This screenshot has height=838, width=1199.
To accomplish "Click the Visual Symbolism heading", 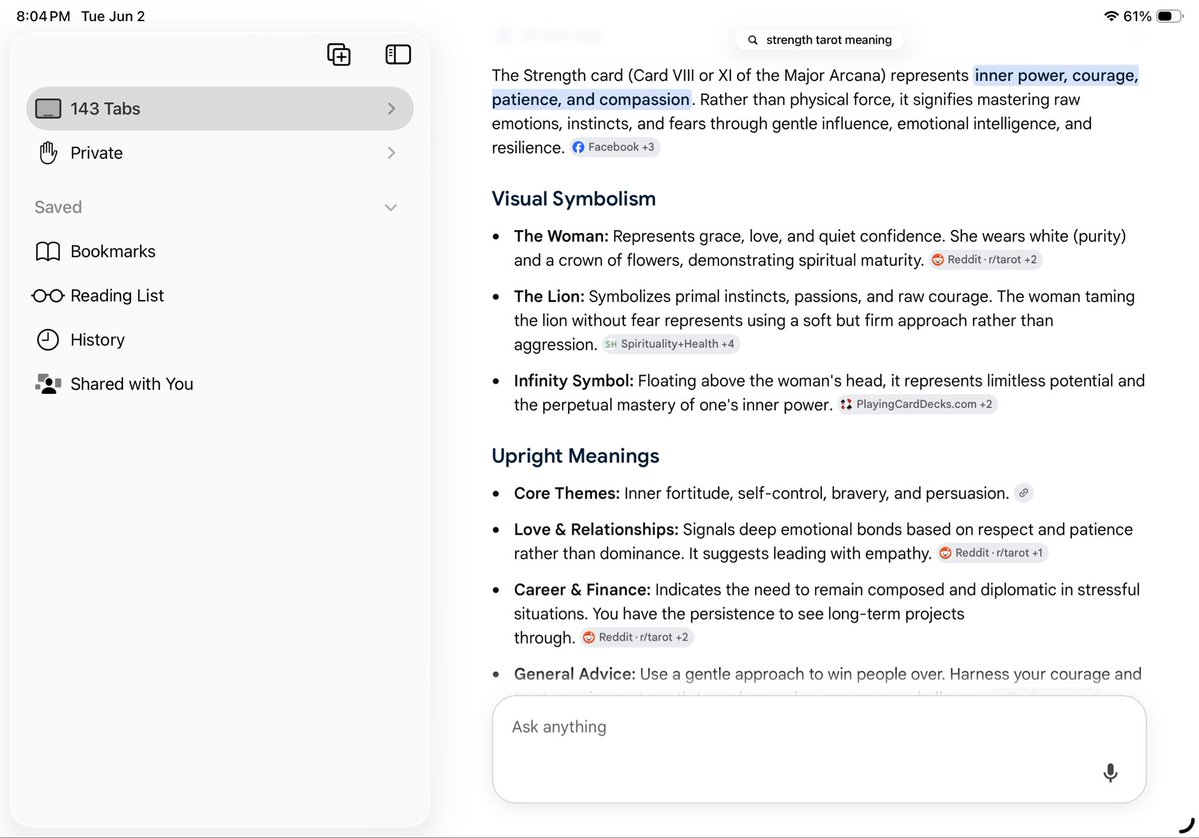I will [574, 199].
